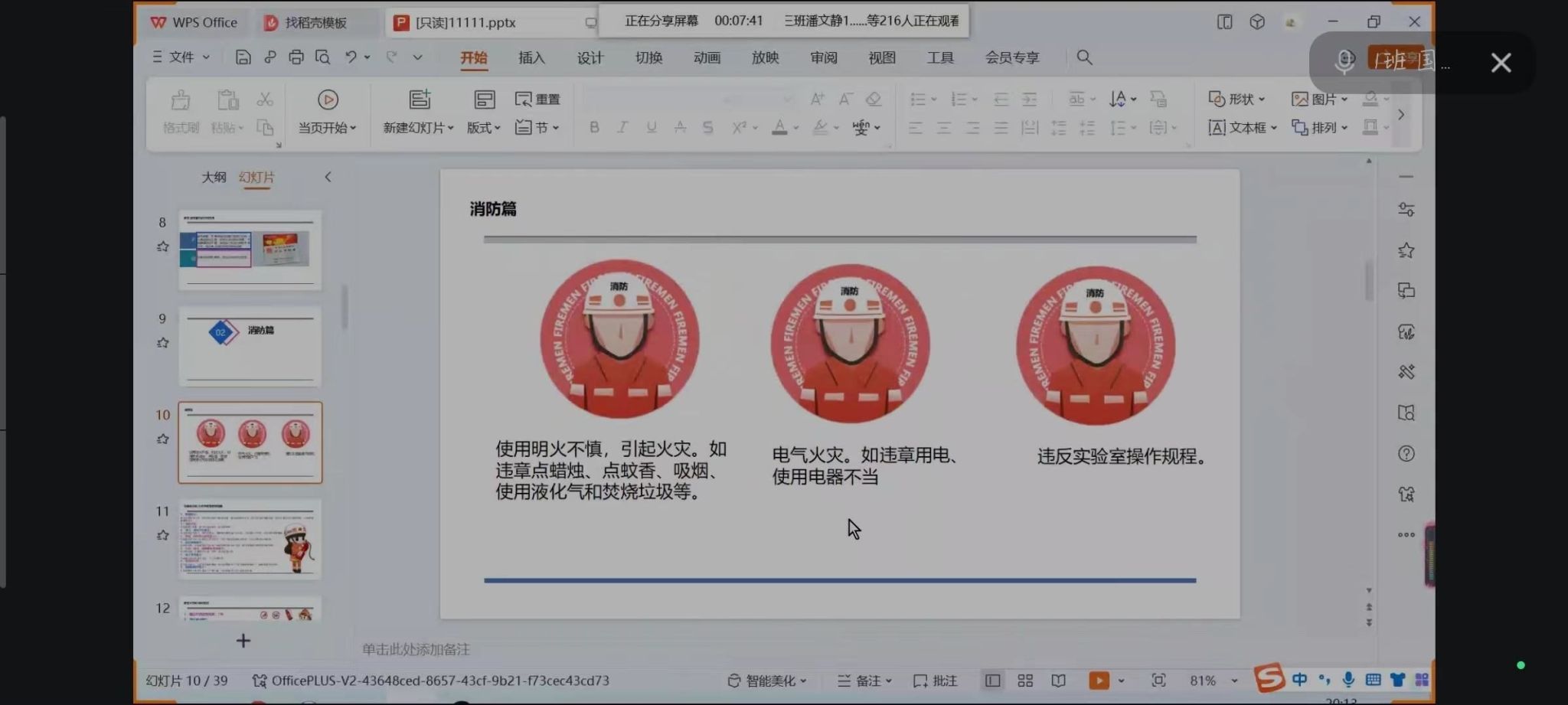
Task: Toggle bold formatting button
Action: pos(594,128)
